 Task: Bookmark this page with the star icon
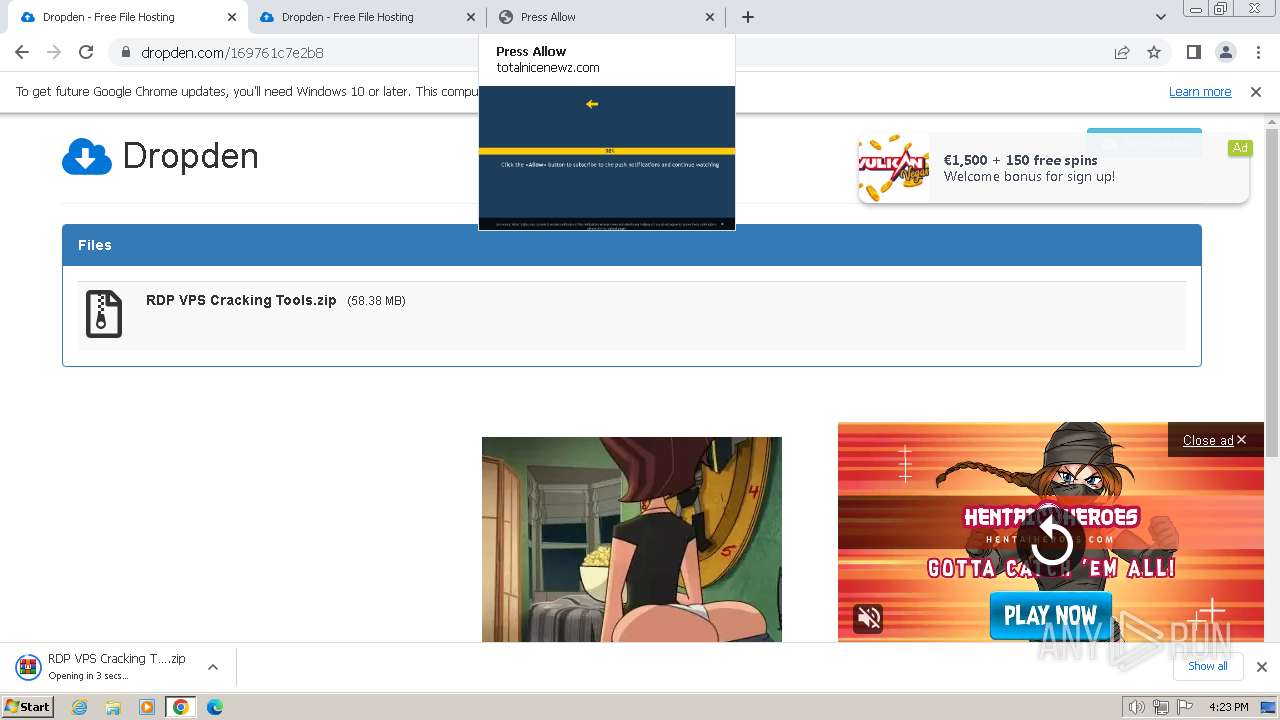(x=1154, y=53)
